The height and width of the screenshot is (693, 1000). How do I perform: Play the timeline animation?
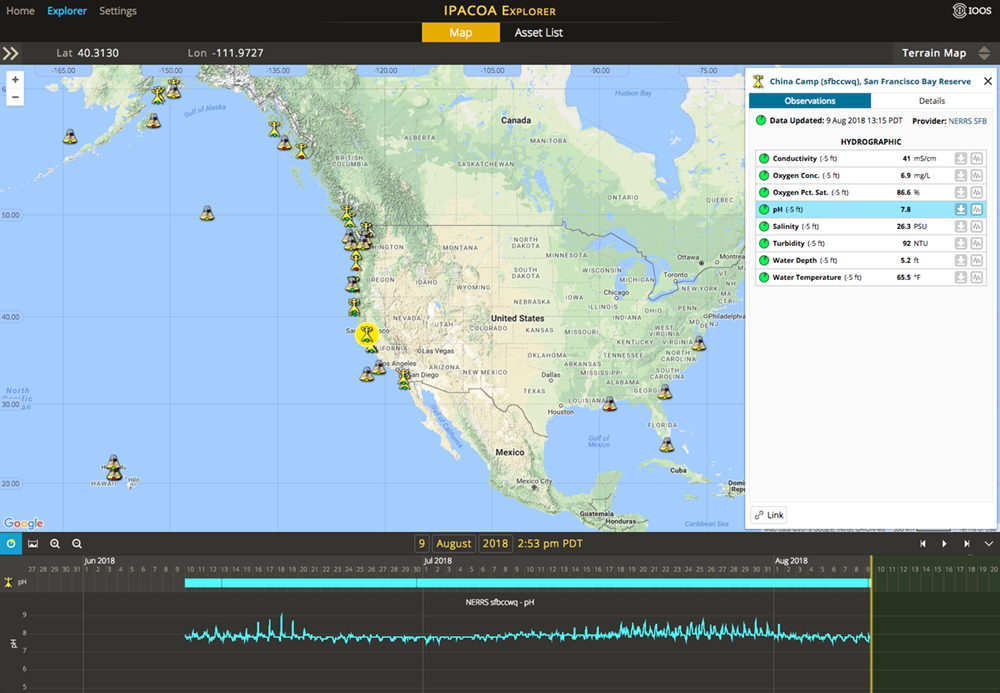(x=945, y=543)
